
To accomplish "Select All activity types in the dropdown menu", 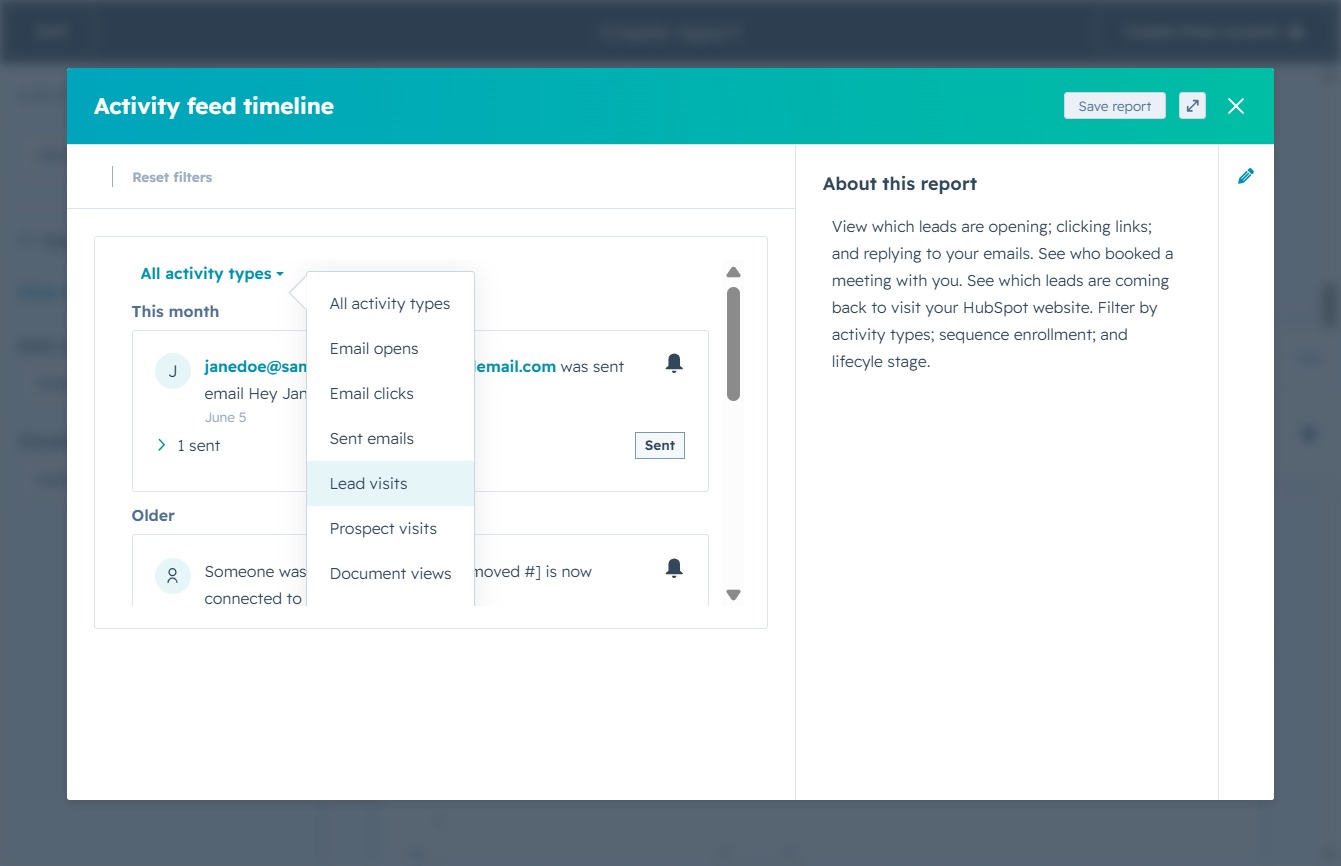I will [390, 304].
